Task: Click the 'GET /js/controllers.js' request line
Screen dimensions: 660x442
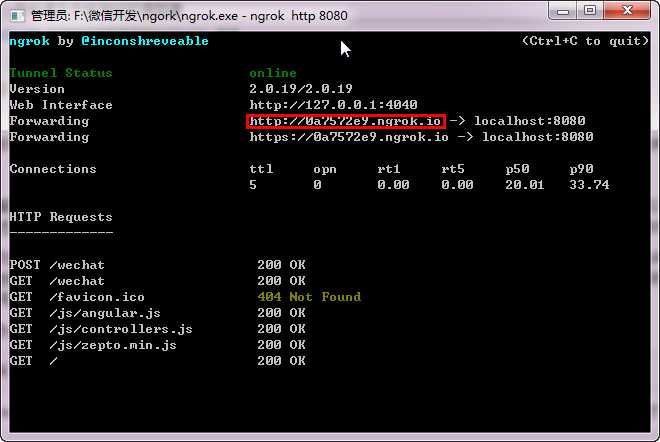Action: point(101,329)
